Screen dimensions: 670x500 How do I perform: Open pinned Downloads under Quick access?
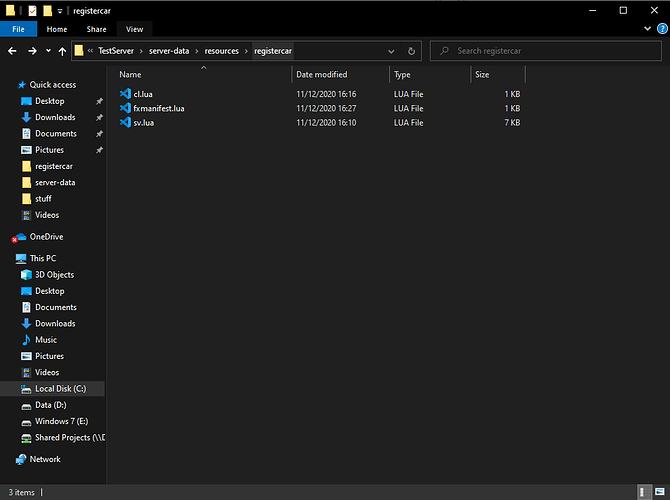[55, 117]
